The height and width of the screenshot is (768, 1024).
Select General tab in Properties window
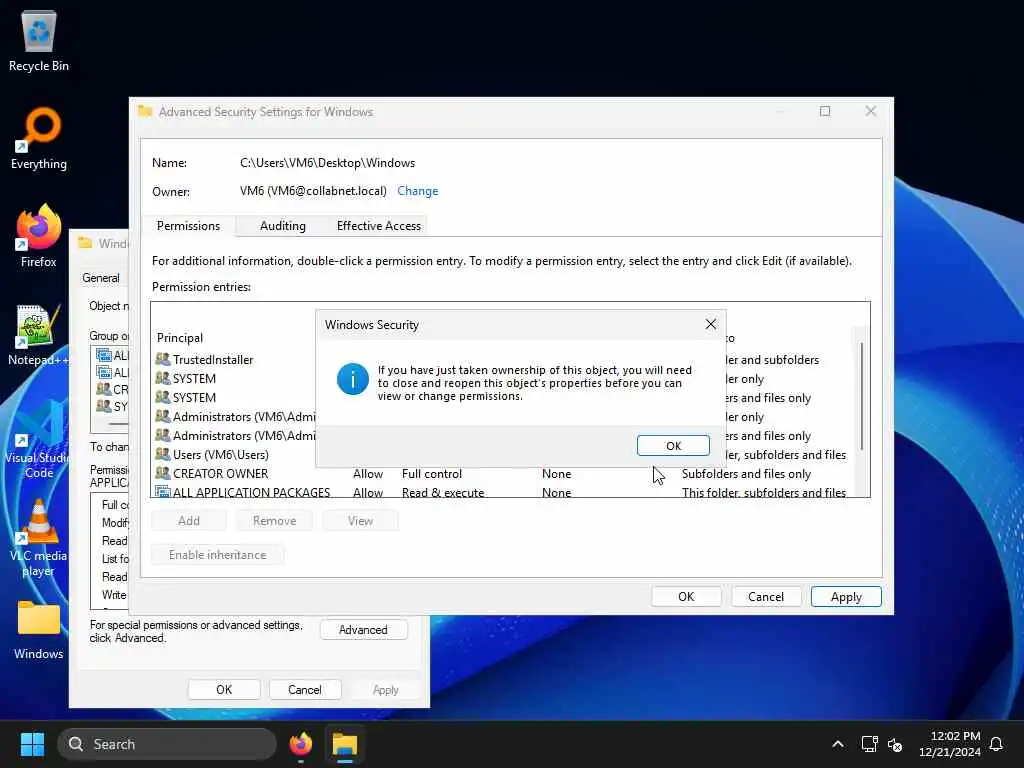[101, 278]
